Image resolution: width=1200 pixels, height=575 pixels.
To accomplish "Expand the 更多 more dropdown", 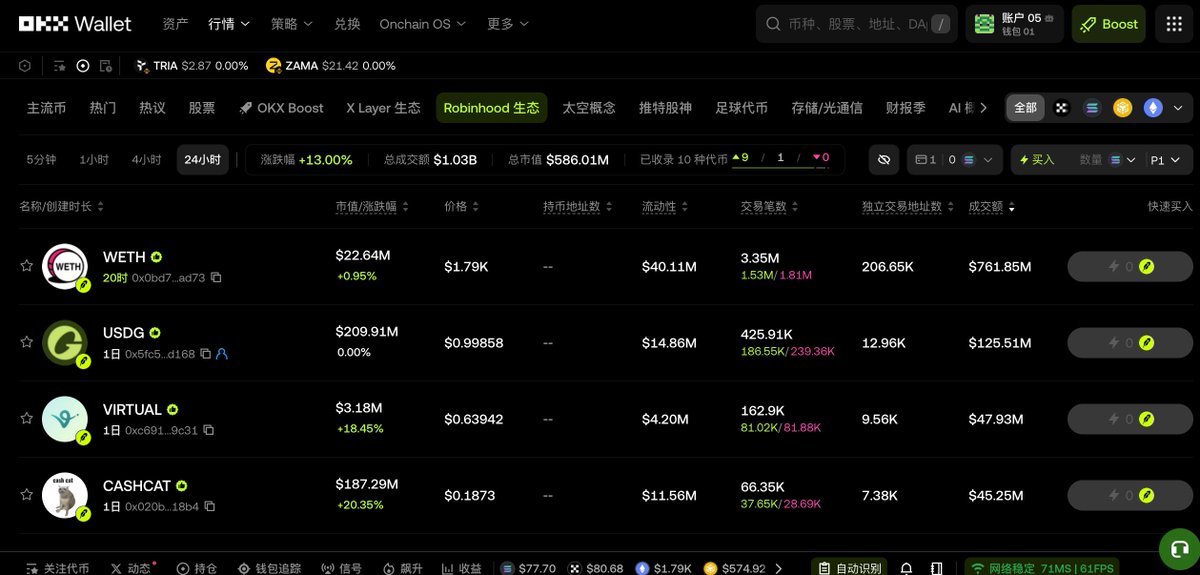I will coord(508,24).
